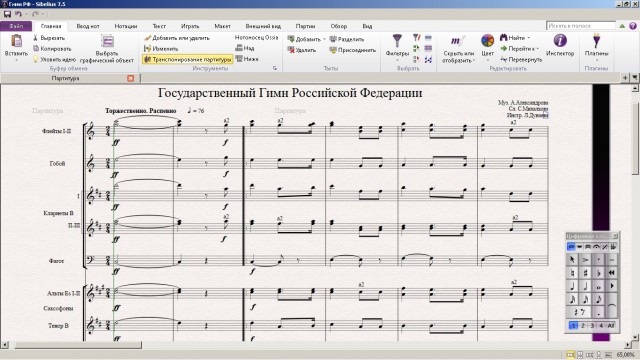Open the Цвет color wheel picker

tap(487, 47)
